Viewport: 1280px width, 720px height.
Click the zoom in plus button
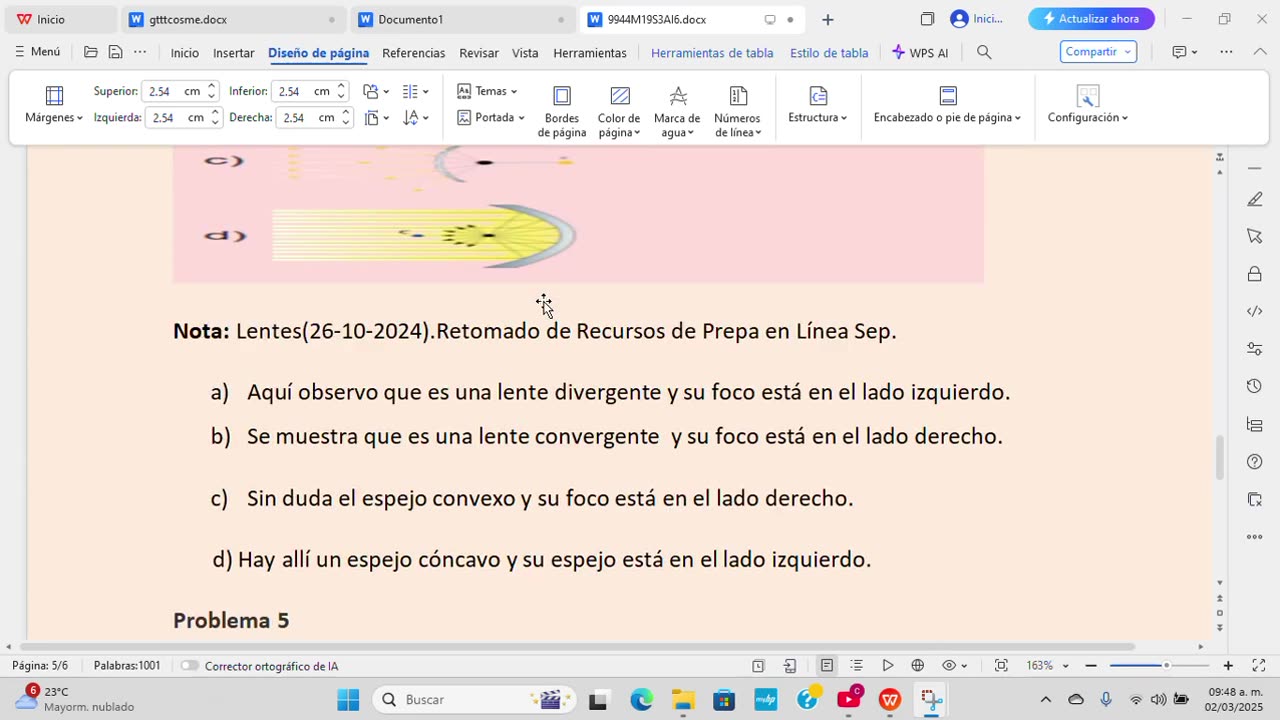[1228, 666]
